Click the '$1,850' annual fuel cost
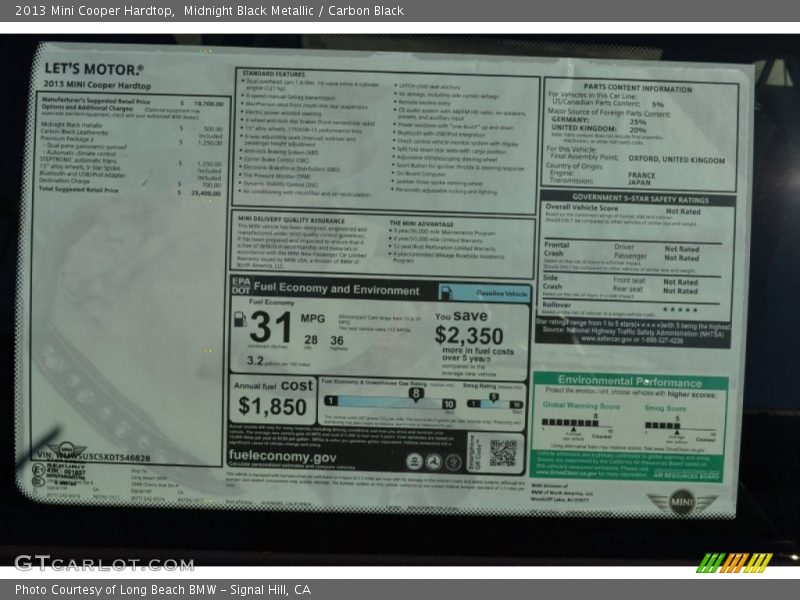This screenshot has height=600, width=800. (272, 407)
